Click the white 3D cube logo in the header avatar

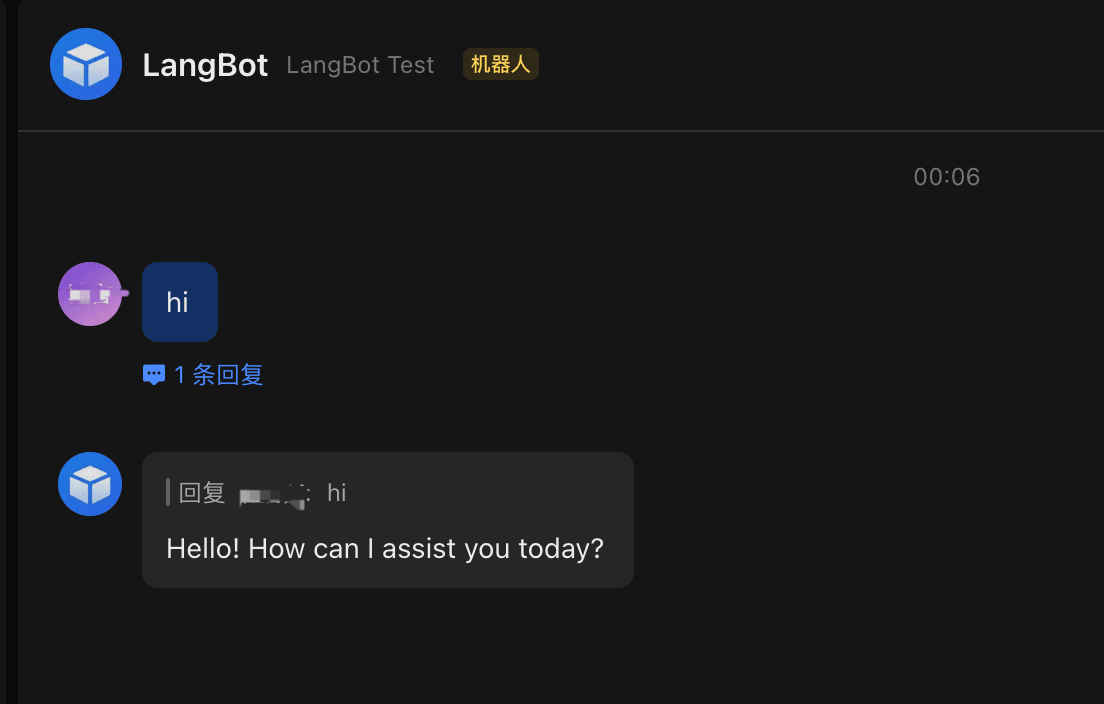(x=86, y=64)
